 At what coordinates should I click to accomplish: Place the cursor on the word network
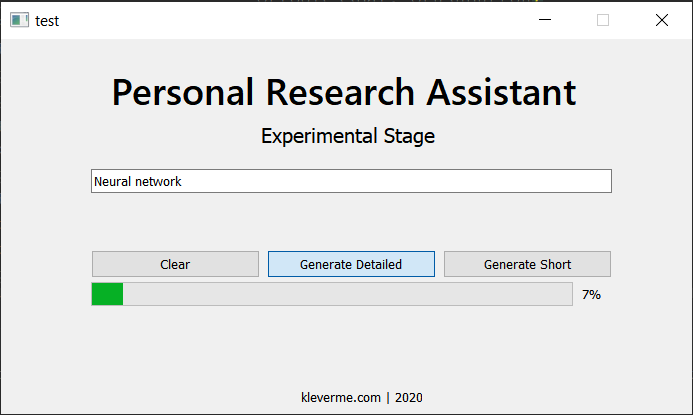point(158,182)
